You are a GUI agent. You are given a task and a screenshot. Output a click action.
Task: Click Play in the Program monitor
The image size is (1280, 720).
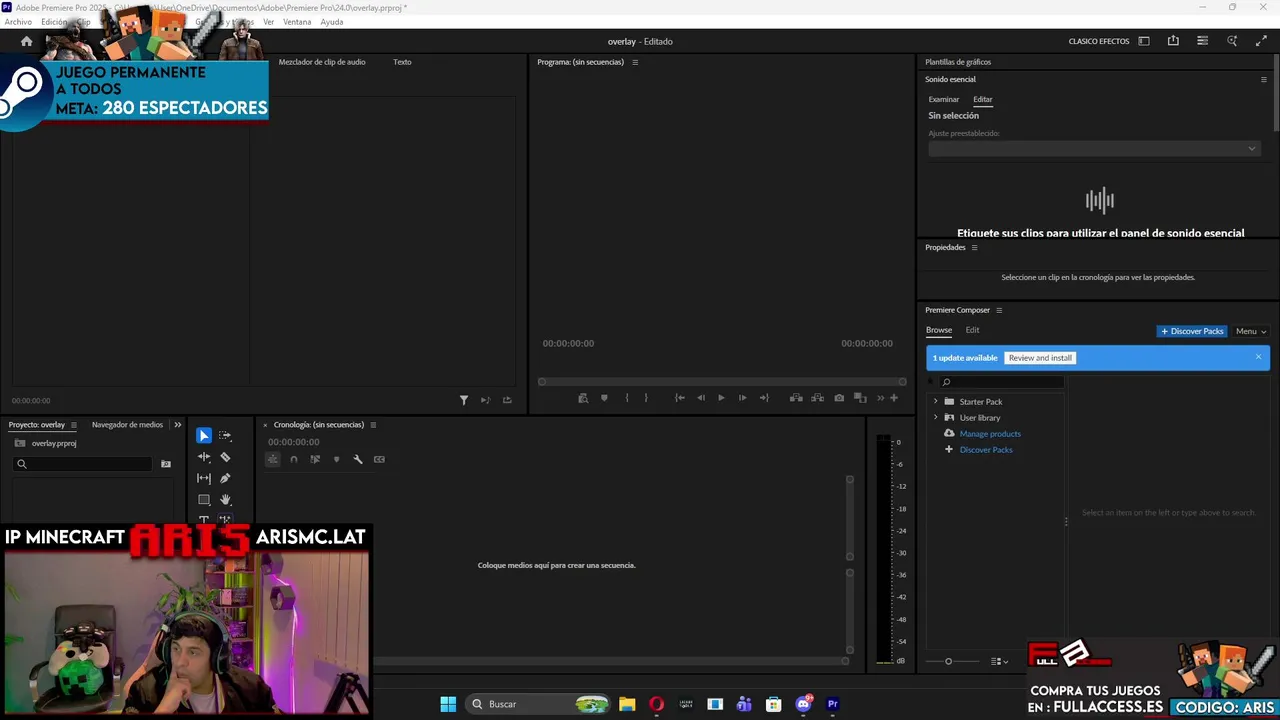click(721, 398)
